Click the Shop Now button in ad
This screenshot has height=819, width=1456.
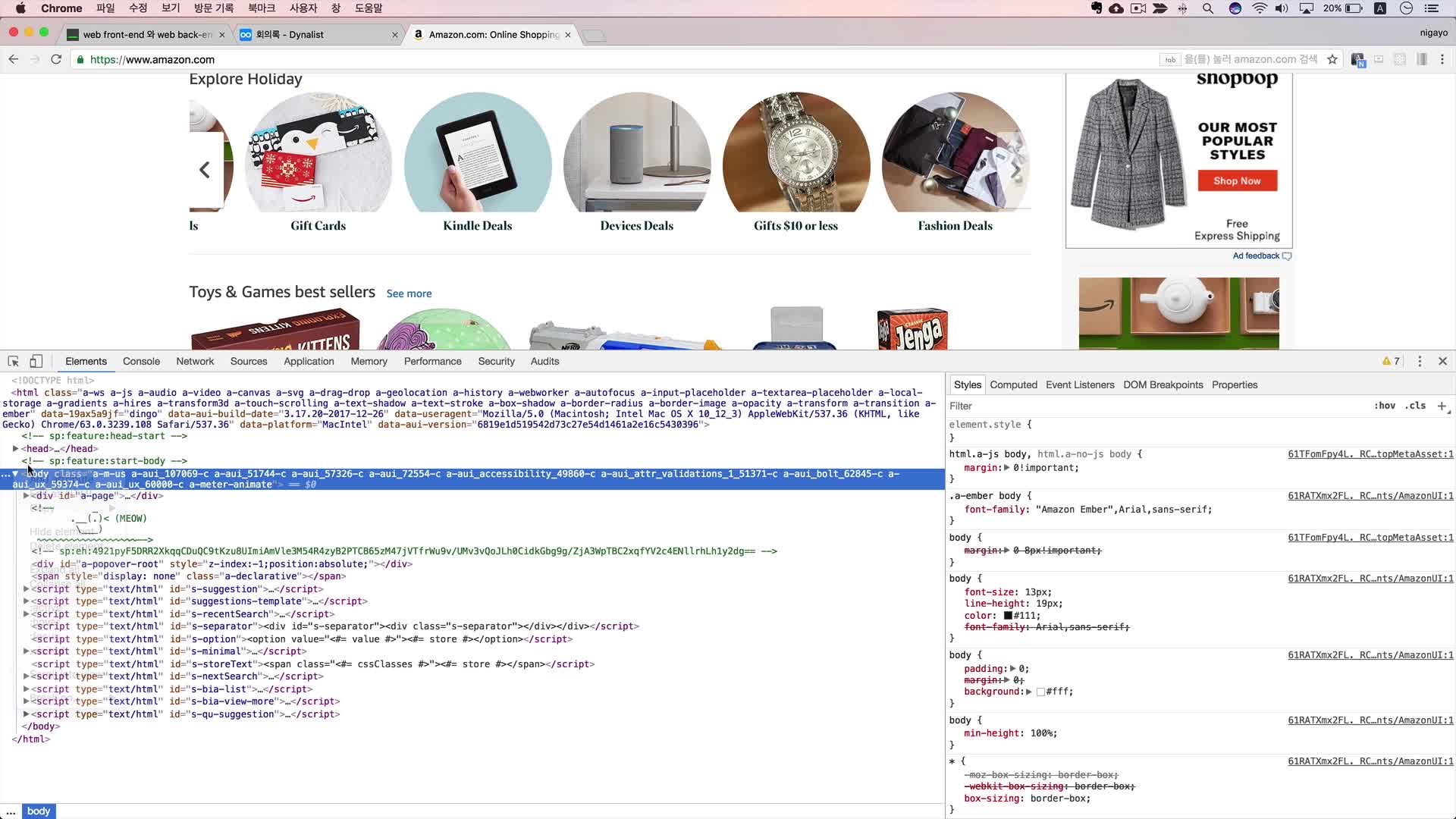[x=1237, y=181]
